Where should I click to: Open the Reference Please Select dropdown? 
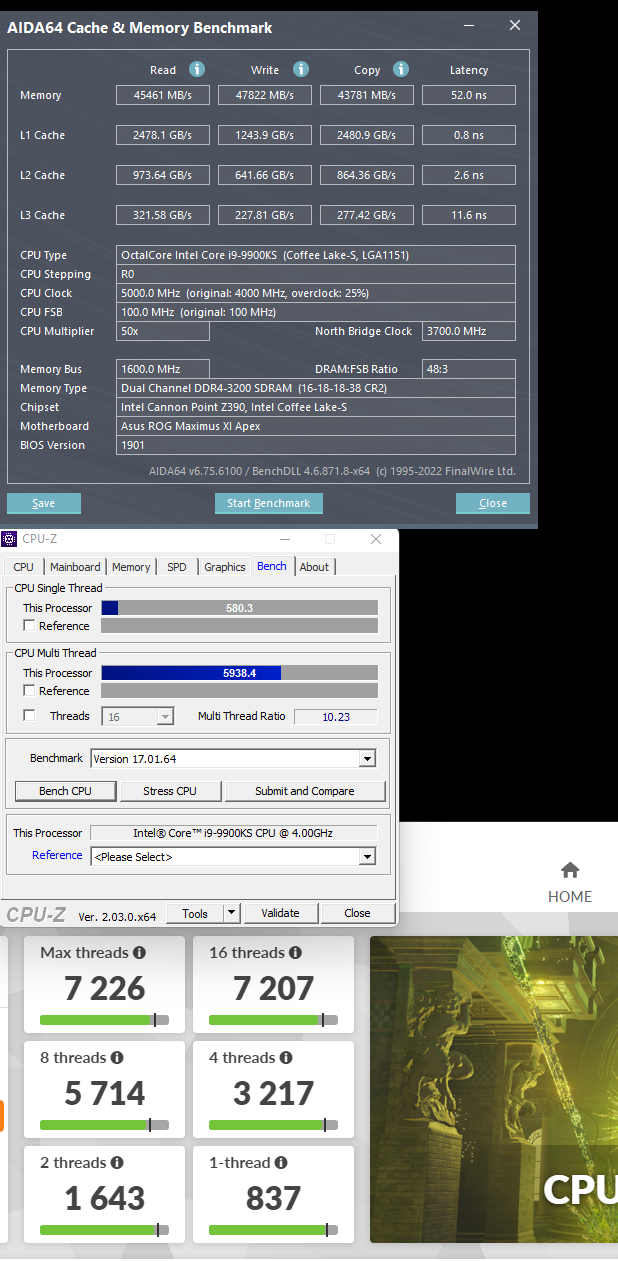click(x=233, y=857)
